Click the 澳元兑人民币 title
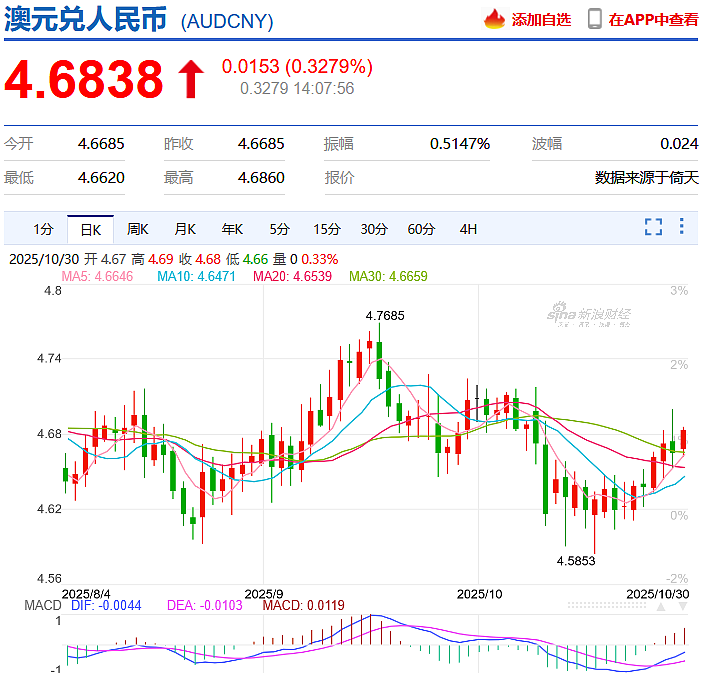Viewport: 716px width, 673px height. pos(85,19)
